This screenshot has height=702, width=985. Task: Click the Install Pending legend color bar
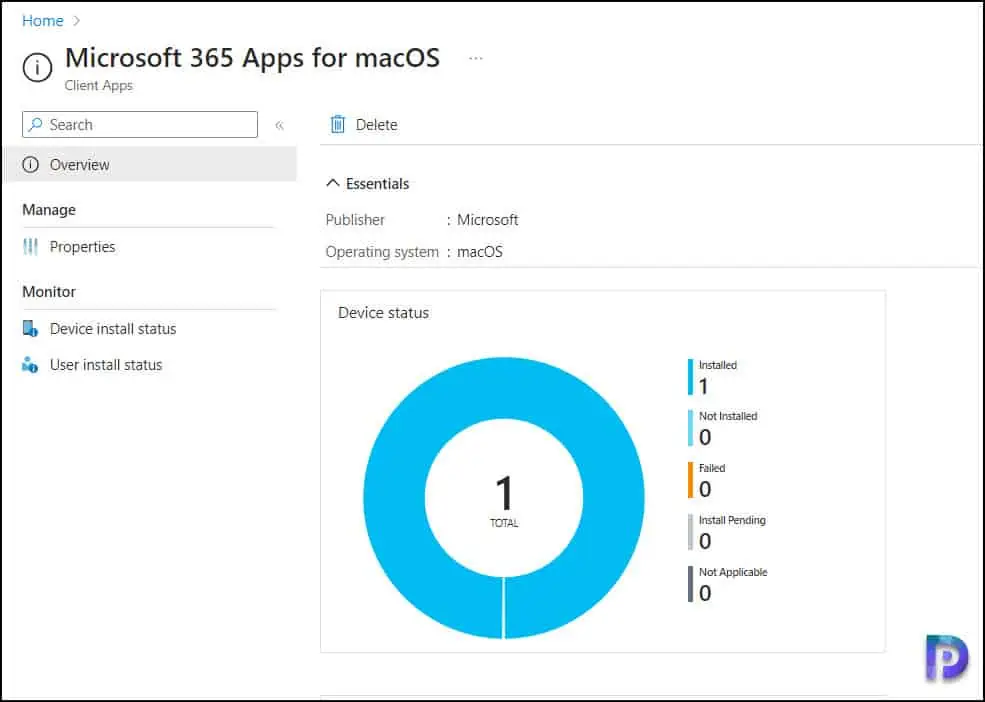pos(690,532)
